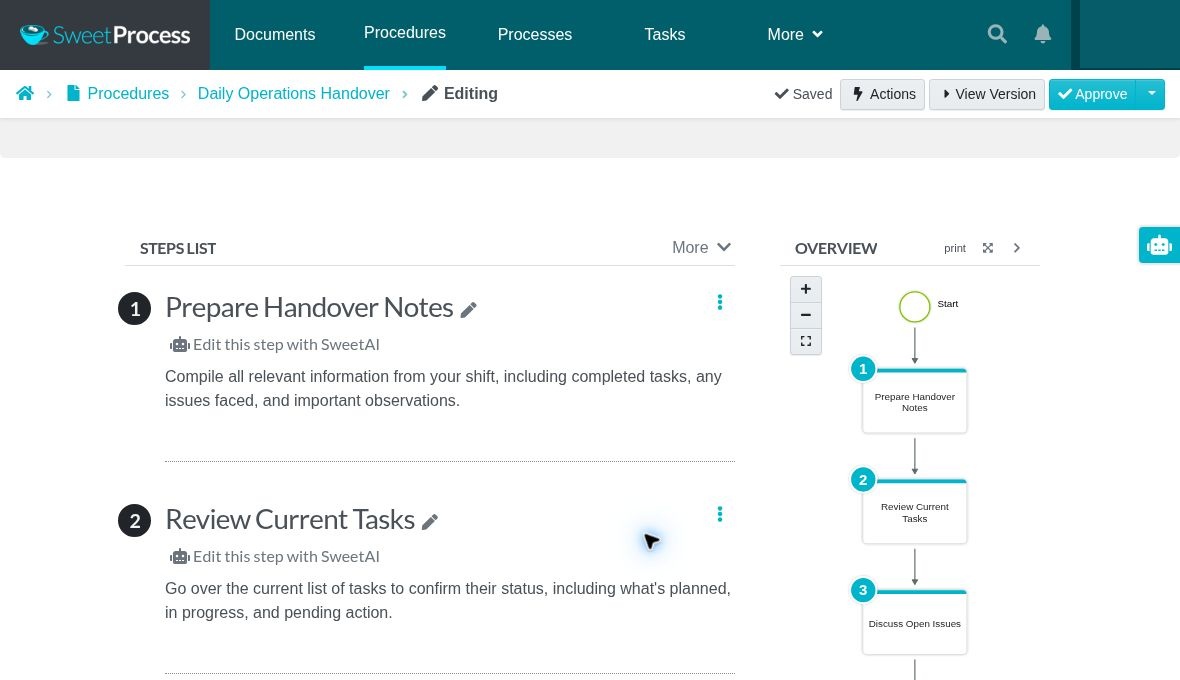Viewport: 1180px width, 680px height.
Task: Go to home via house icon
Action: [x=25, y=93]
